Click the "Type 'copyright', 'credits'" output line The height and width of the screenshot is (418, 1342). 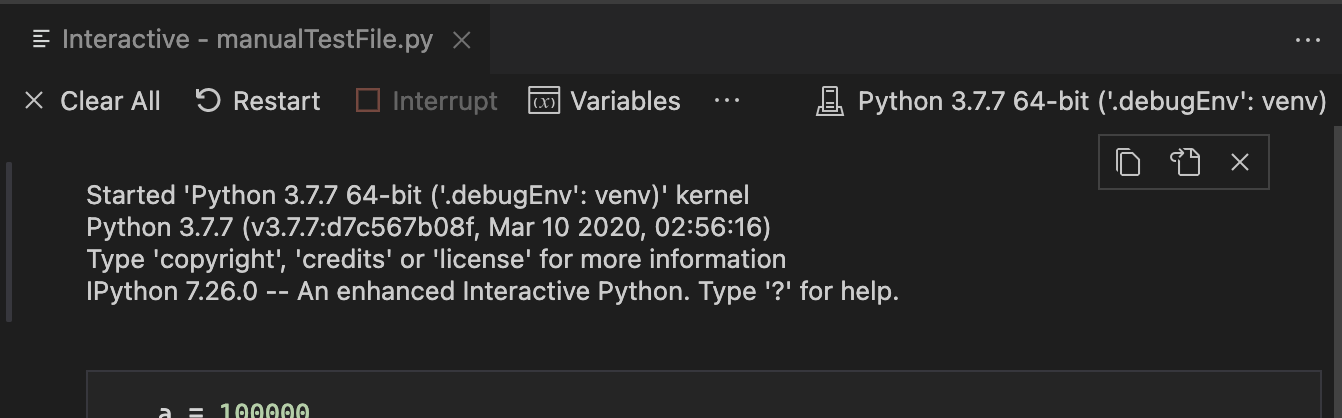pyautogui.click(x=435, y=260)
